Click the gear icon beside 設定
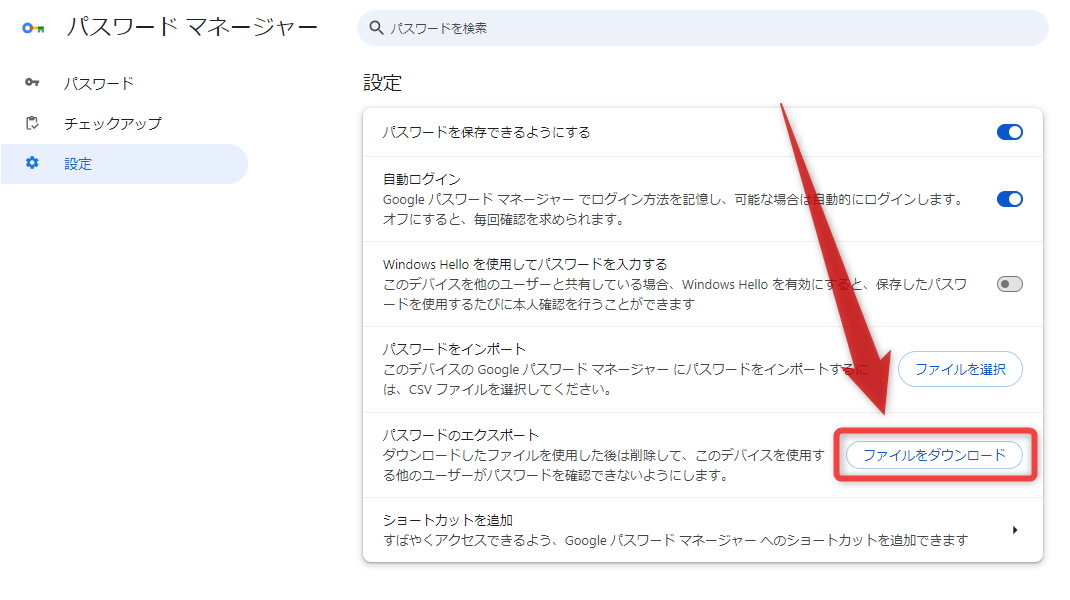1070x600 pixels. click(x=32, y=163)
